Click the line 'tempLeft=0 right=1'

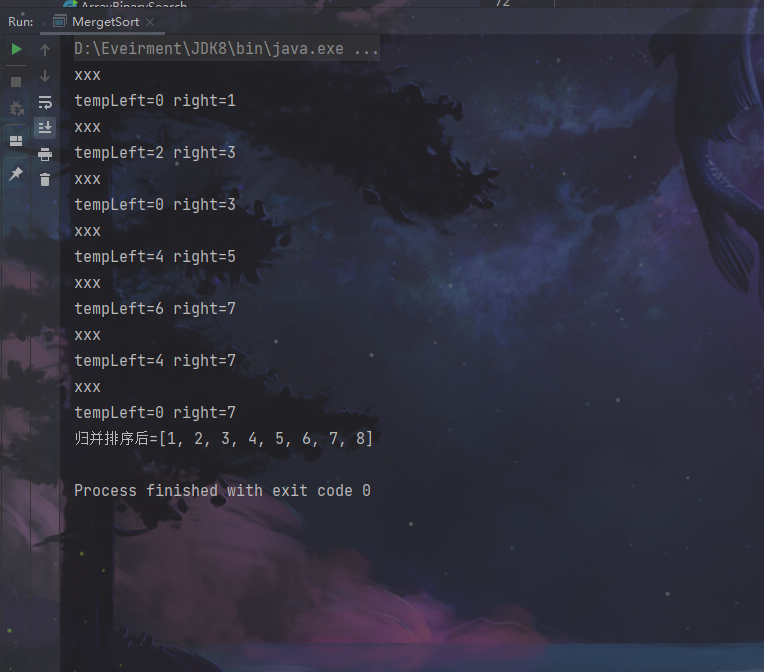[155, 100]
